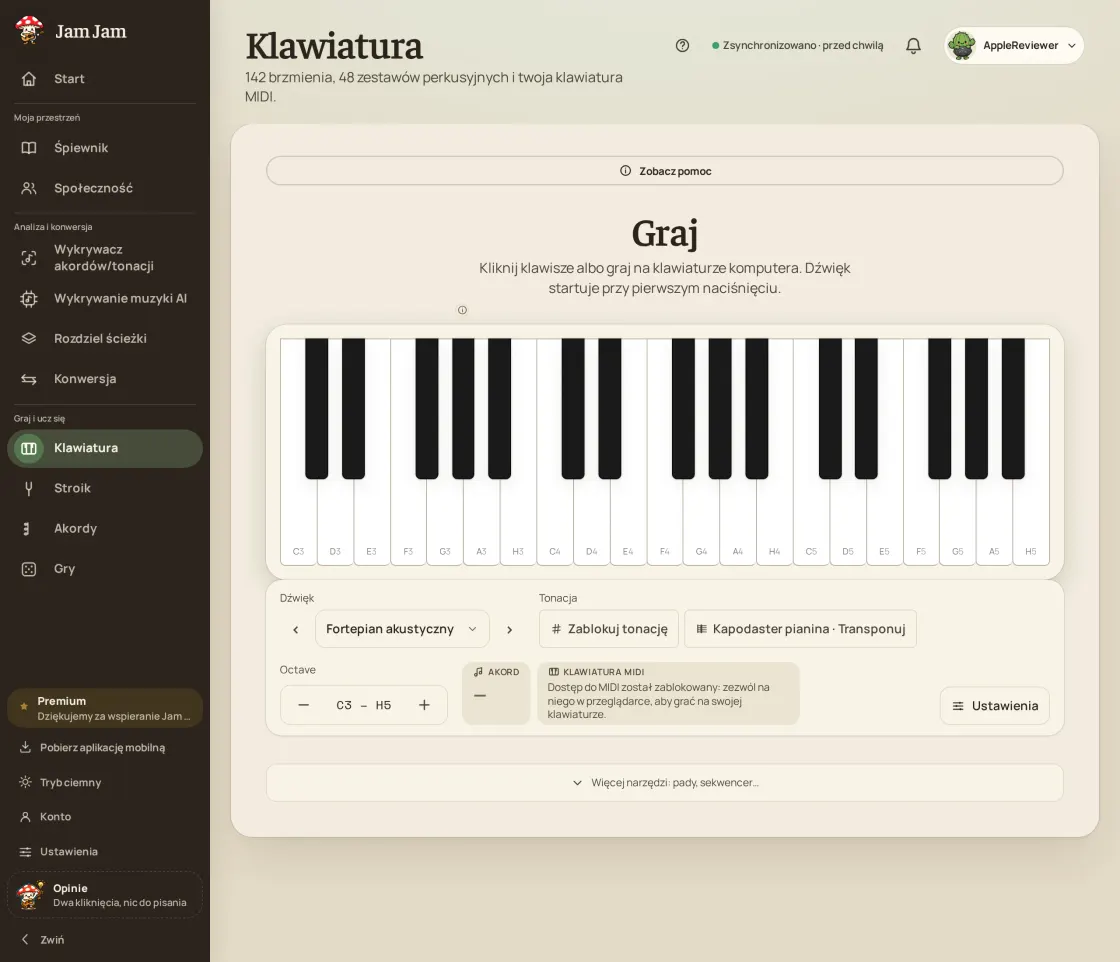This screenshot has height=962, width=1120.
Task: Click the AKORD chord display box
Action: (x=496, y=693)
